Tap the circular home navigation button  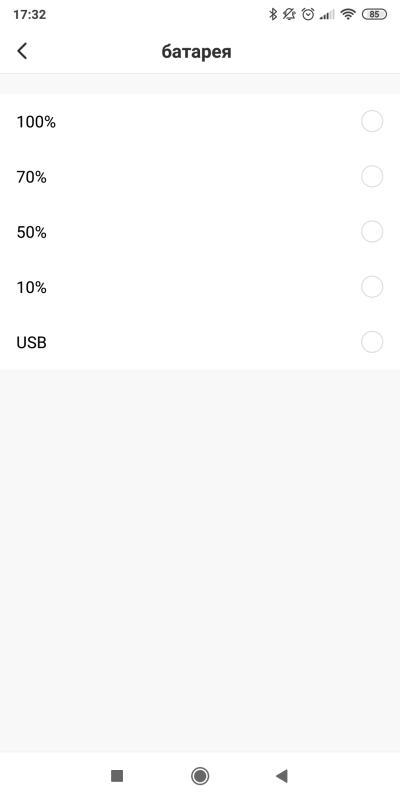point(199,776)
